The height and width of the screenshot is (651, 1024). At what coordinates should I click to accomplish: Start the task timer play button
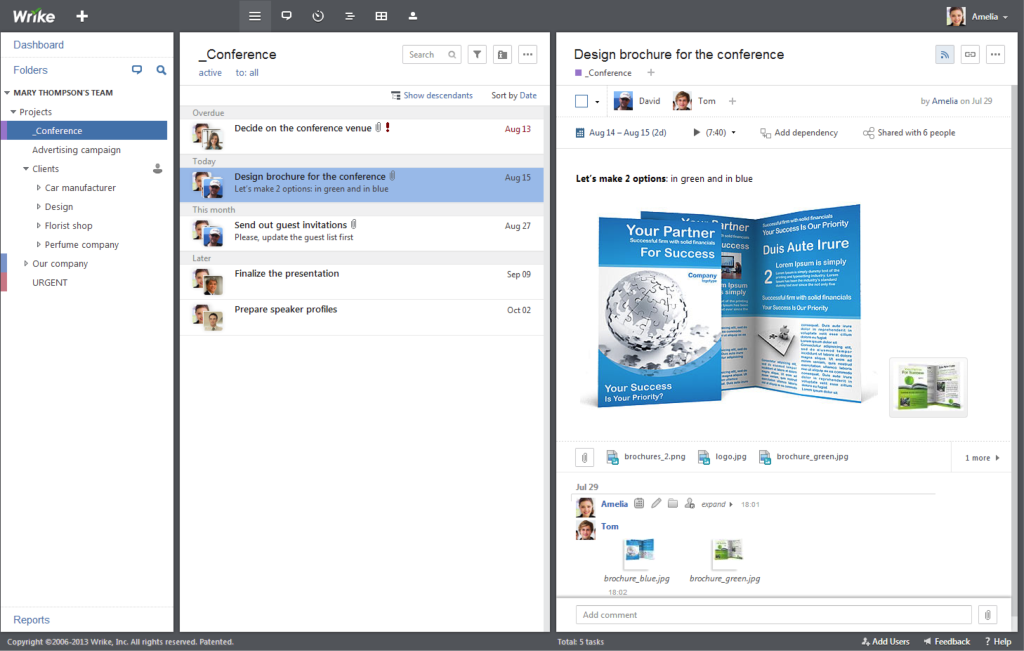[697, 133]
